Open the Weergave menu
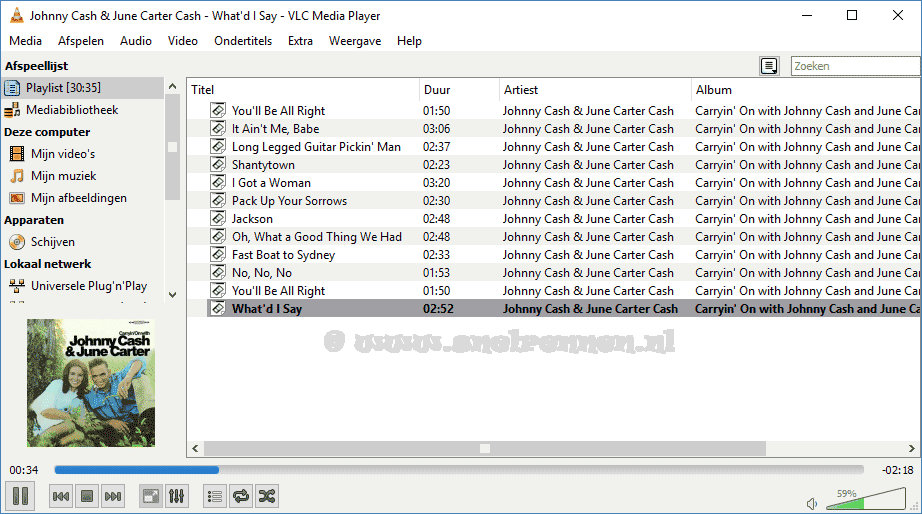The height and width of the screenshot is (514, 922). click(355, 41)
